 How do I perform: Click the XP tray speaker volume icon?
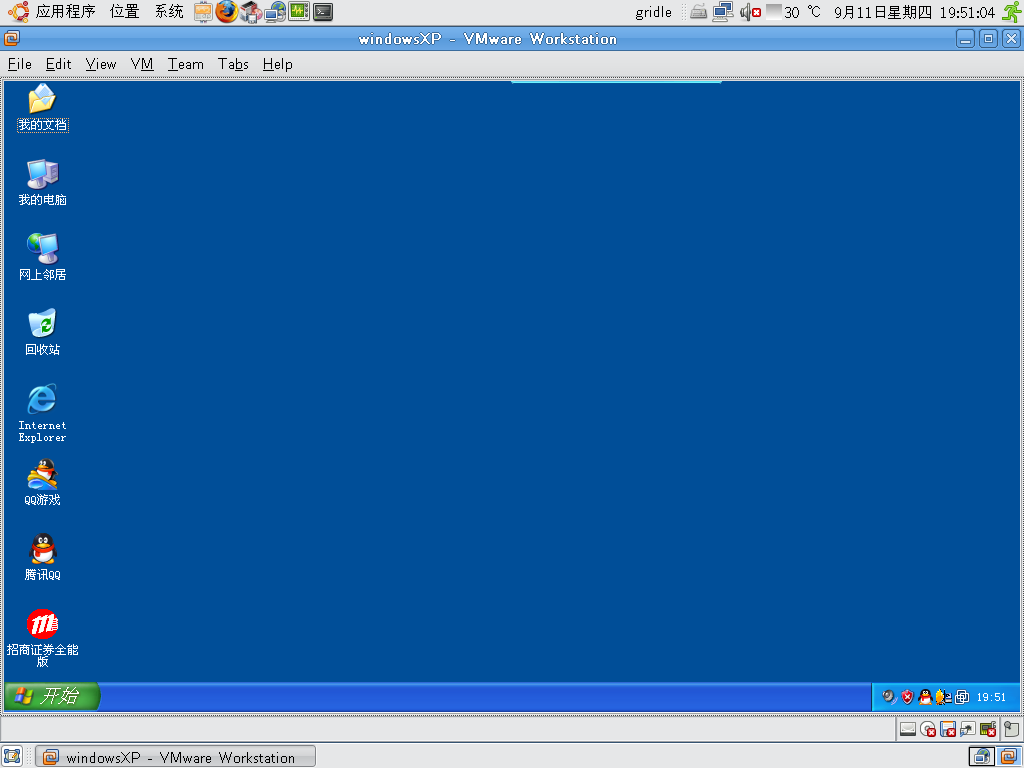[889, 697]
